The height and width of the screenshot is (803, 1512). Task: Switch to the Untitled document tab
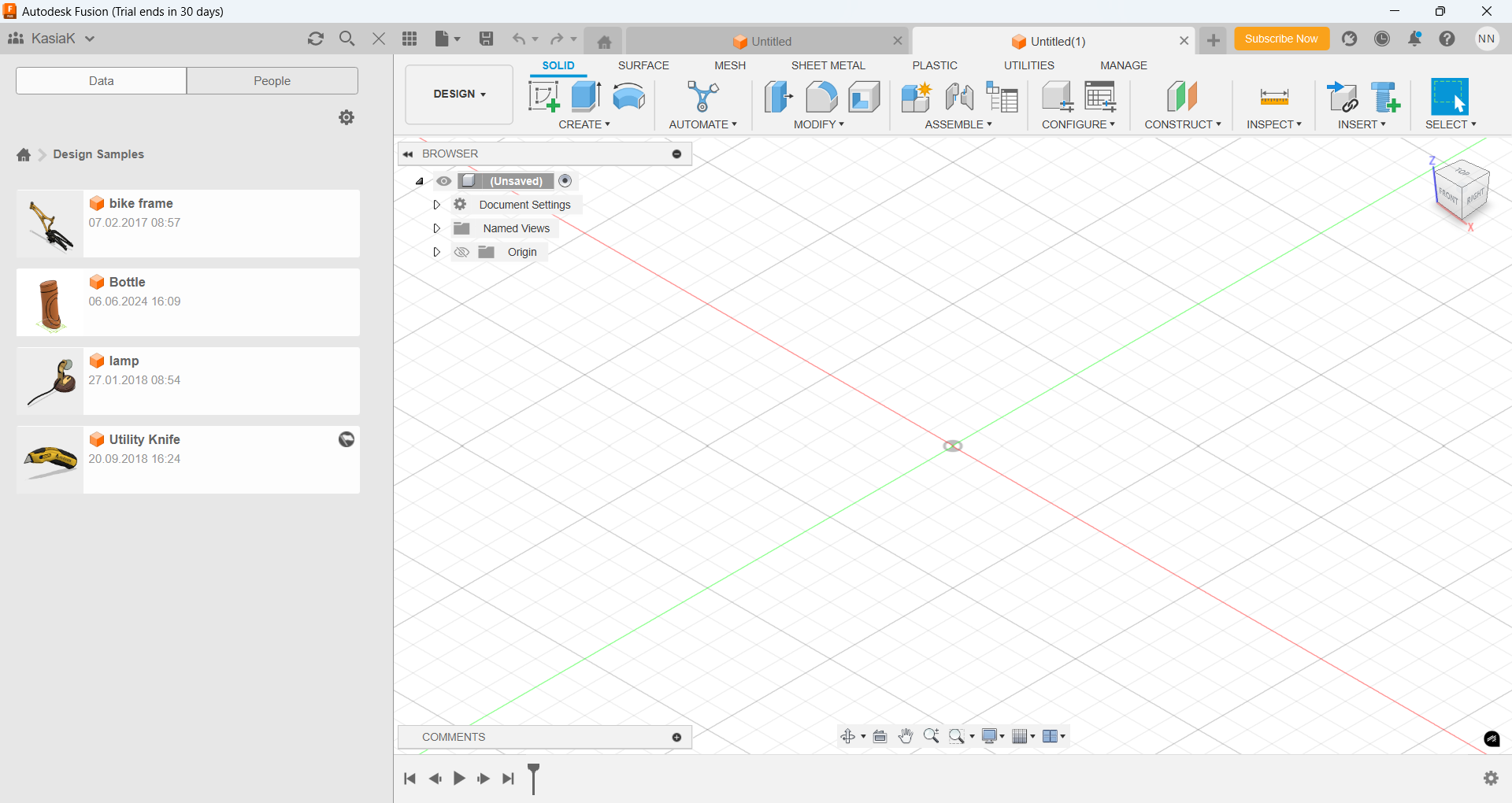coord(768,41)
